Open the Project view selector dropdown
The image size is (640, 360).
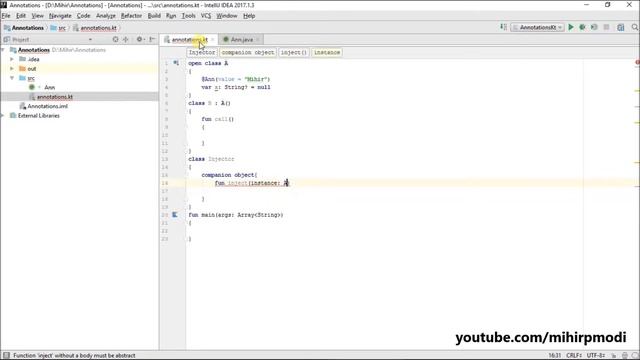tap(90, 40)
